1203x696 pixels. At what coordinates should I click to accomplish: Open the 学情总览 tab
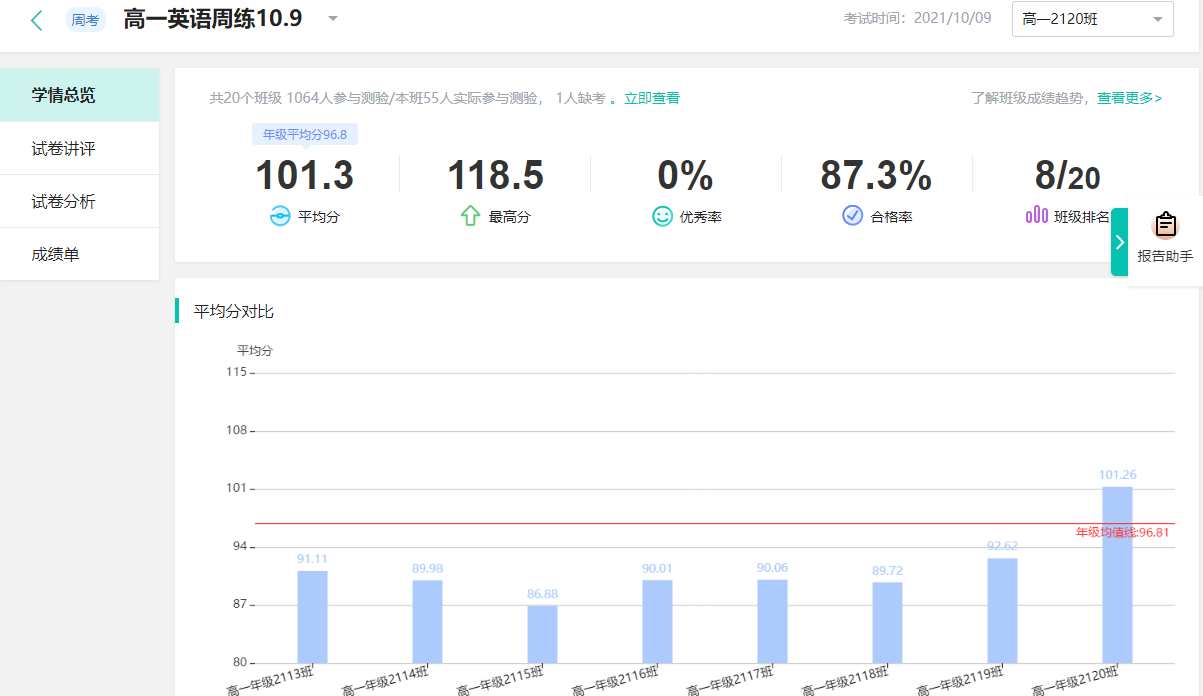(80, 96)
